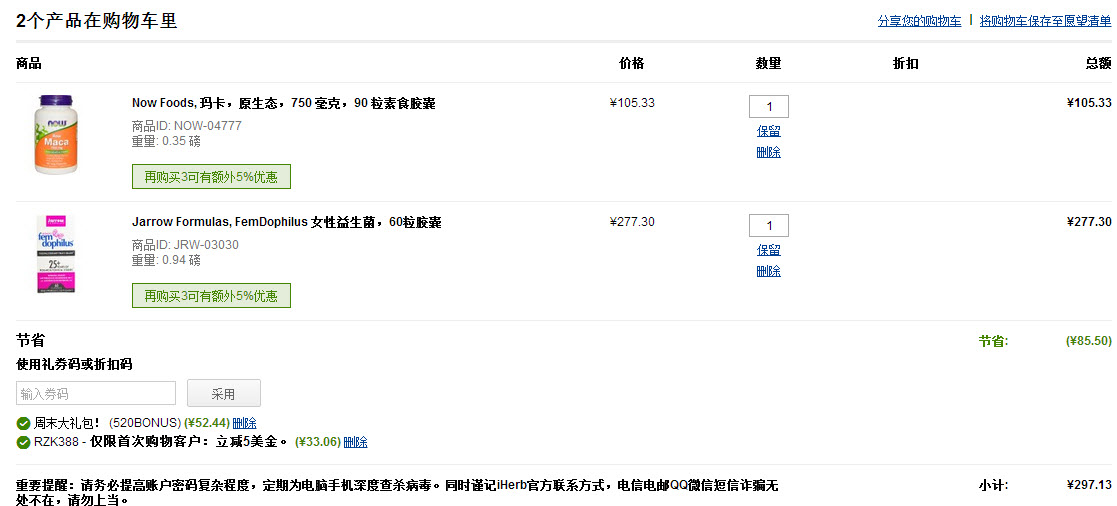Select the 商品ID: NOW-04777 text
This screenshot has height=506, width=1117.
[x=187, y=126]
